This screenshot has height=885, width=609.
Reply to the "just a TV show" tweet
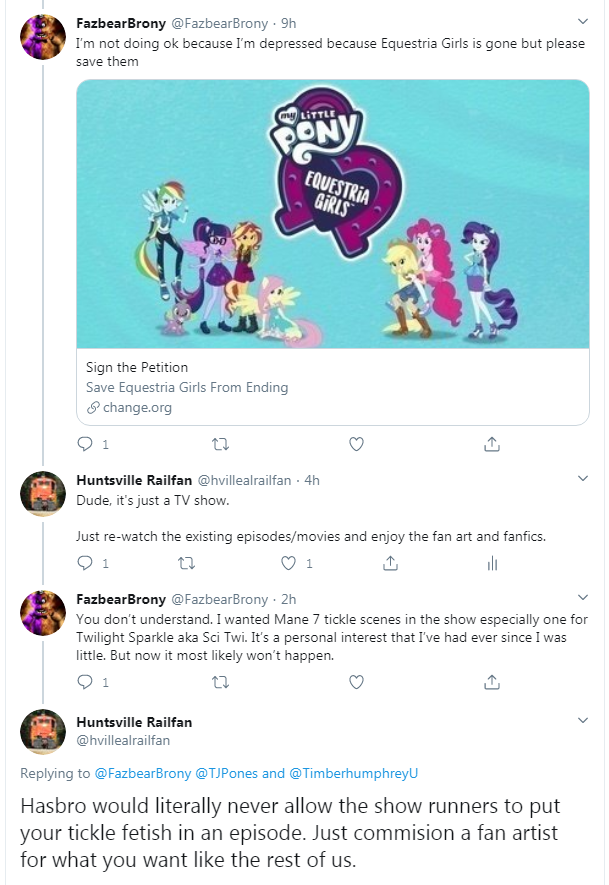click(x=85, y=564)
